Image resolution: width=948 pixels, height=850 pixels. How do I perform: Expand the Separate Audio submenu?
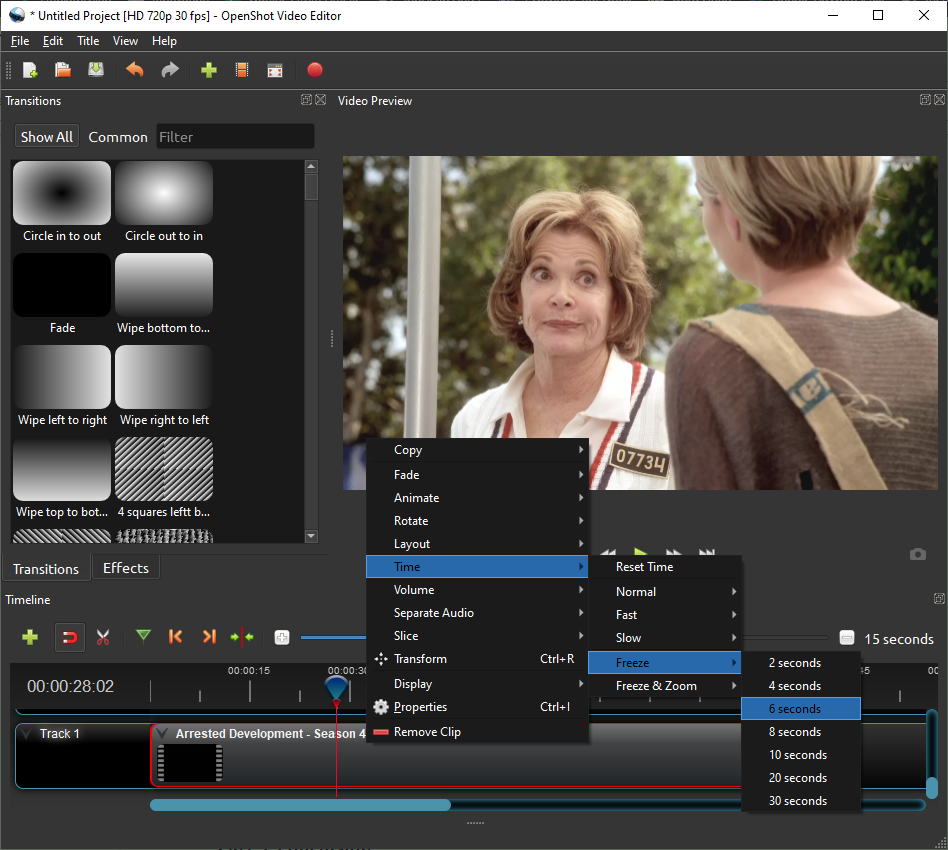click(x=477, y=612)
